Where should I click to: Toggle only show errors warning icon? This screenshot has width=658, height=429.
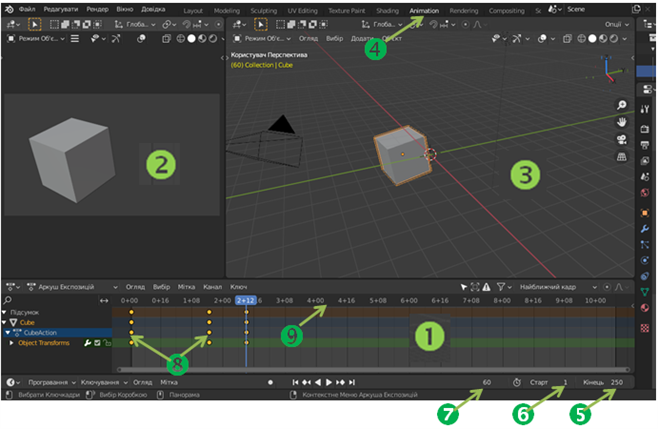pyautogui.click(x=486, y=287)
